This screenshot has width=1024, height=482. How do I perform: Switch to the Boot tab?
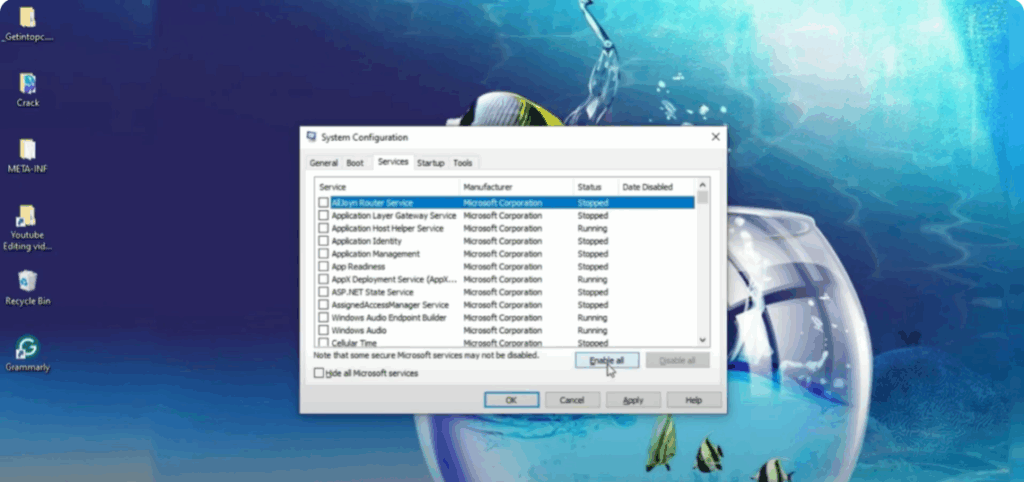tap(355, 163)
